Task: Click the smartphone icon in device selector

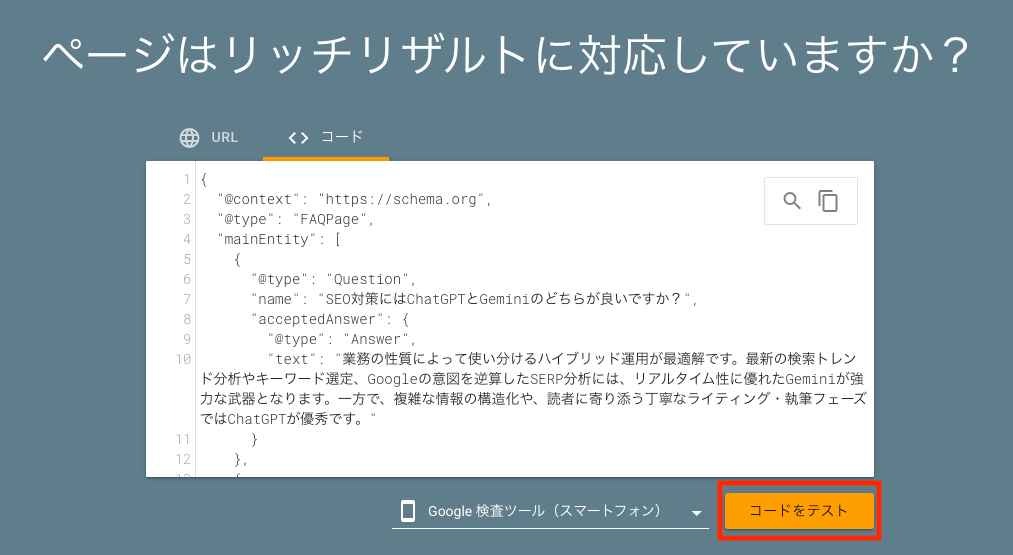Action: [408, 511]
